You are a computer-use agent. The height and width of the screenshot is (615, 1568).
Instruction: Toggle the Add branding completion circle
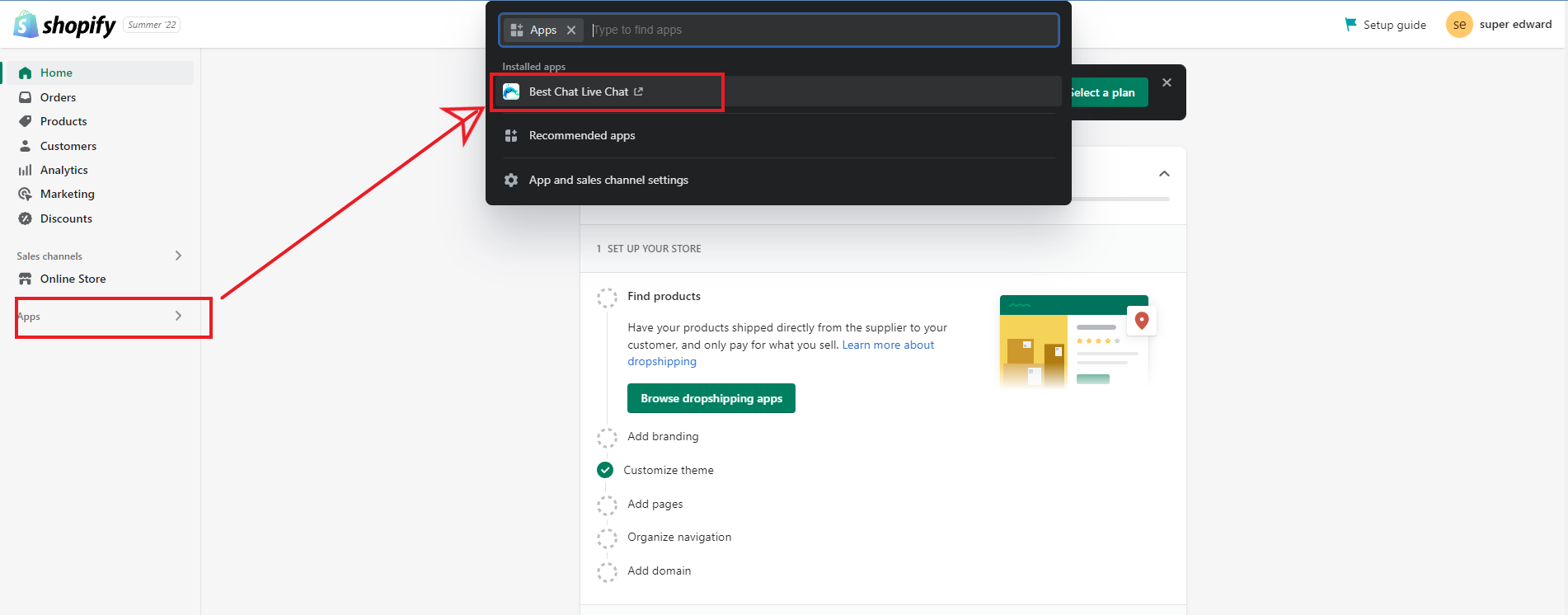[607, 437]
